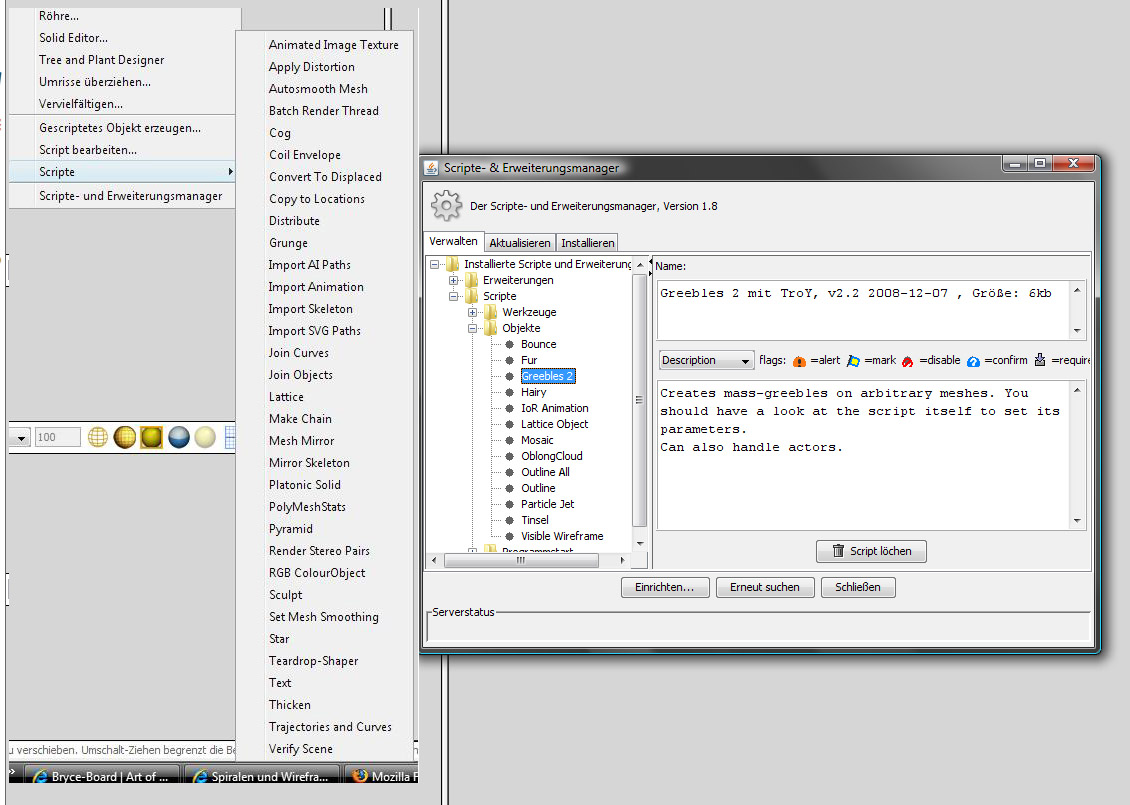The width and height of the screenshot is (1130, 805).
Task: Click the tree horizontal scrollbar thumb
Action: (x=521, y=560)
